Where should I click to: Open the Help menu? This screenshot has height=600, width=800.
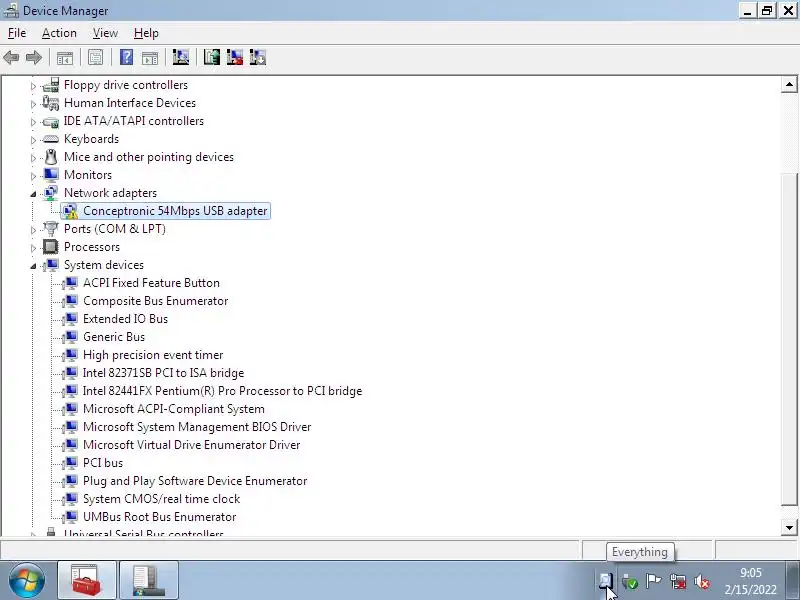[146, 33]
